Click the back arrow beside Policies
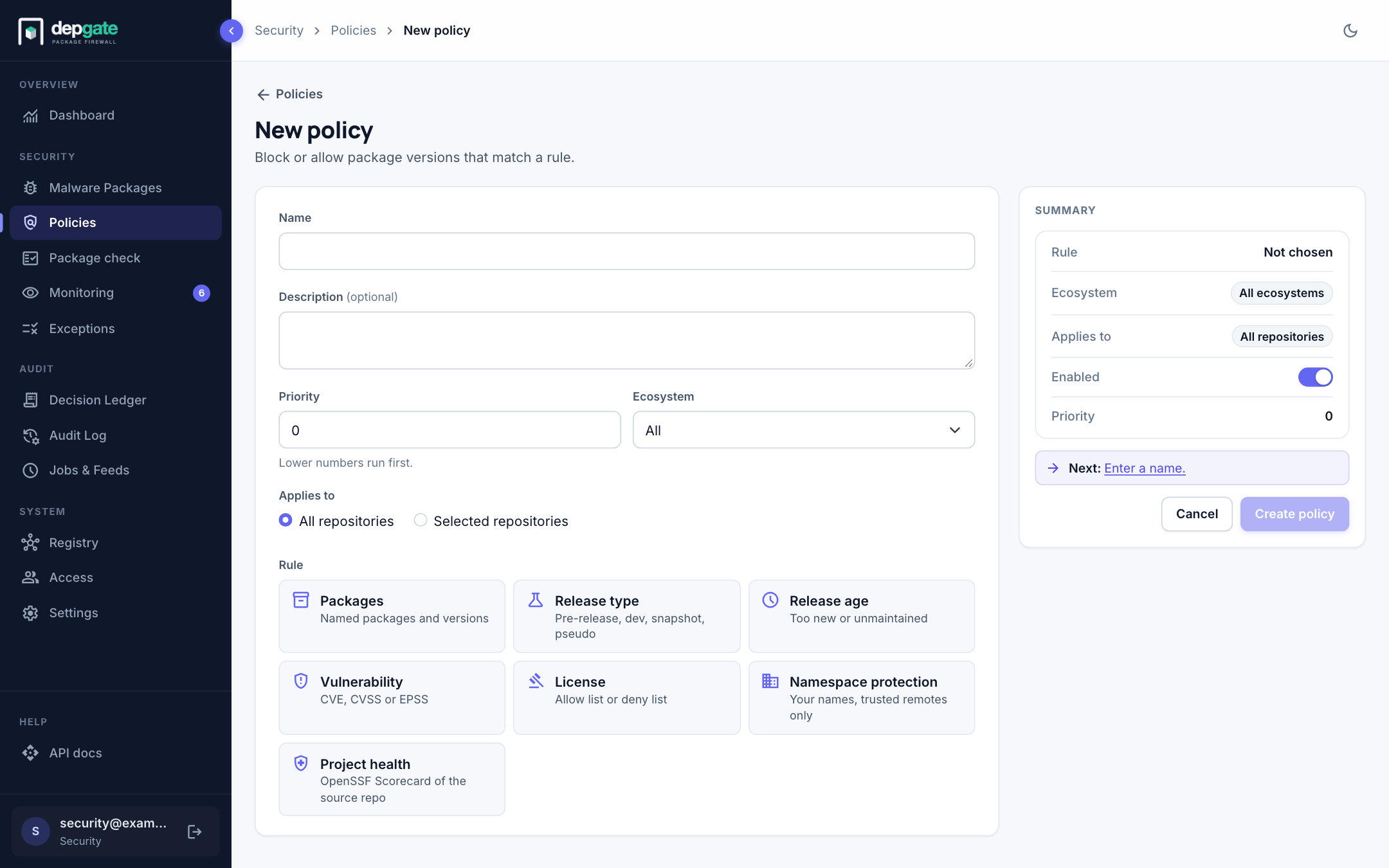 (x=263, y=95)
